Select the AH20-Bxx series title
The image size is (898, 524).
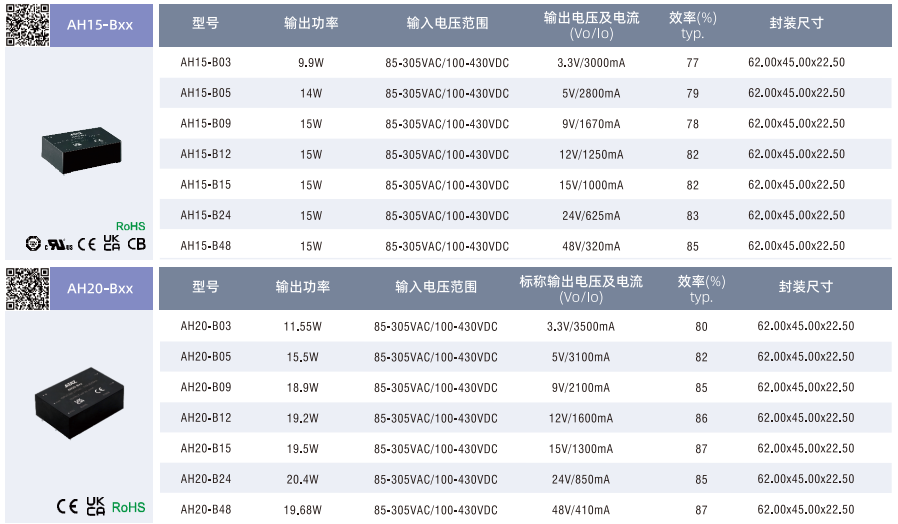pos(100,289)
